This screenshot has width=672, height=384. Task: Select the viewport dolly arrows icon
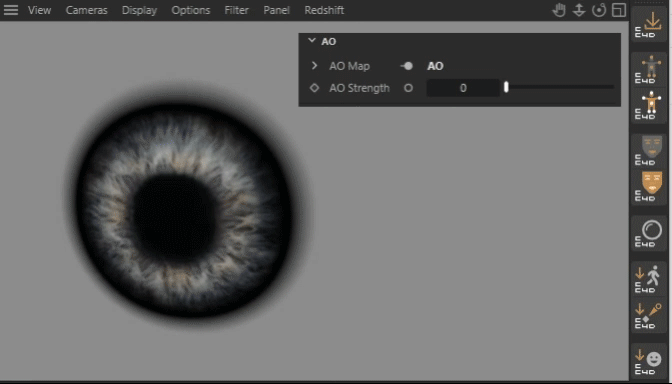coord(579,10)
